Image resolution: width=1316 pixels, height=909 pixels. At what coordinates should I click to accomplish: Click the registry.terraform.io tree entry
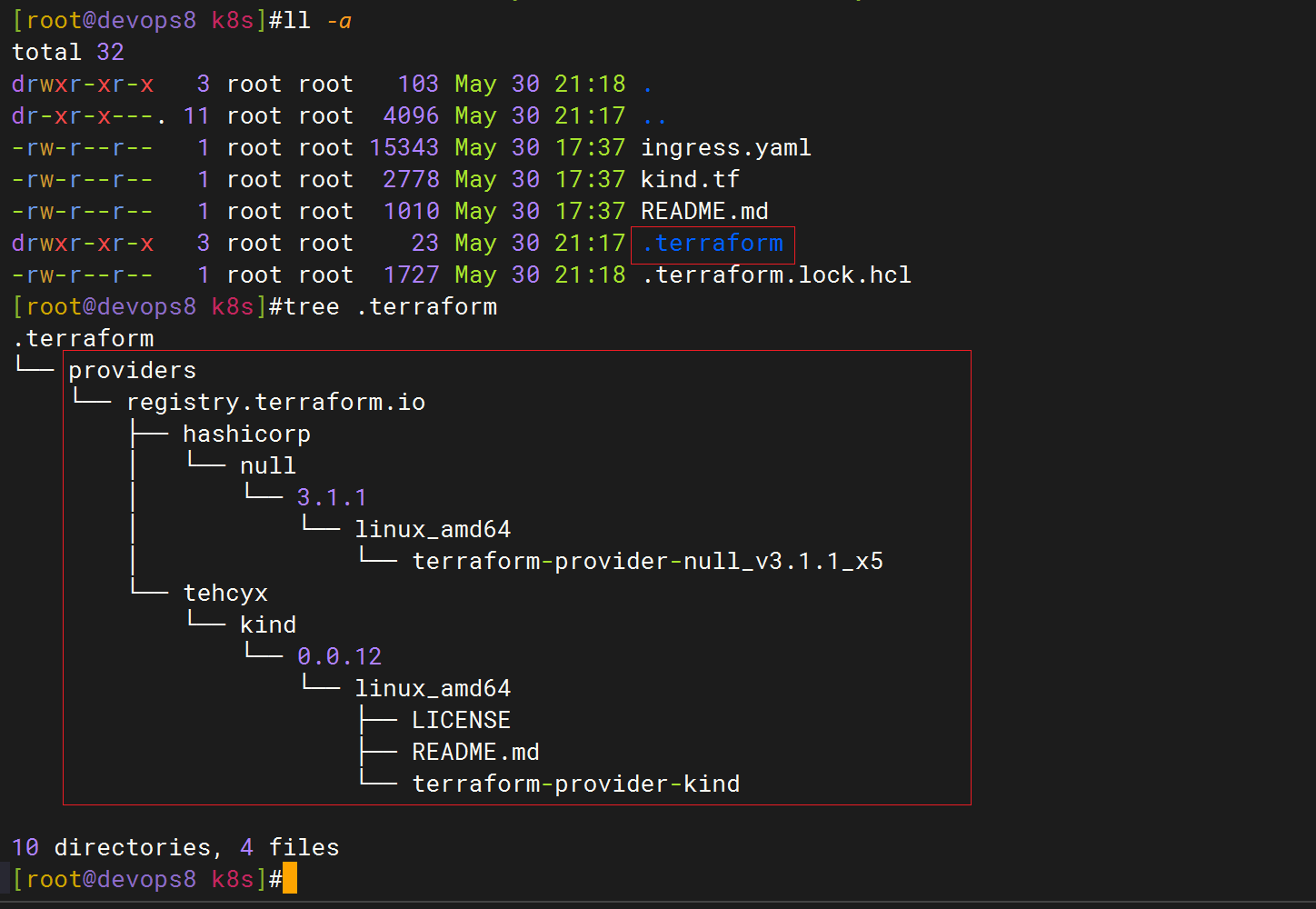(x=276, y=402)
